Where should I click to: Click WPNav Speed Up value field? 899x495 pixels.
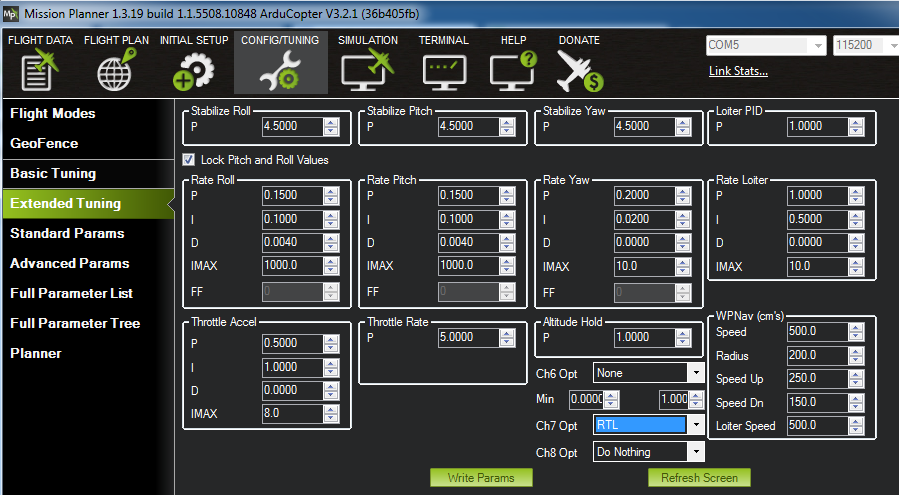[x=818, y=379]
